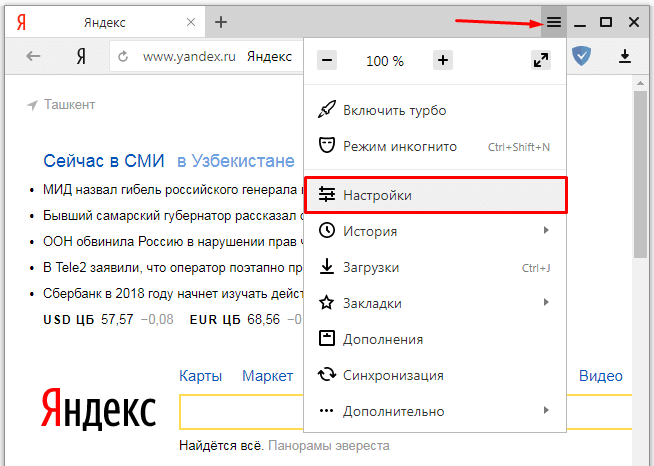Click the three dots More icon
The image size is (654, 466).
[x=327, y=411]
